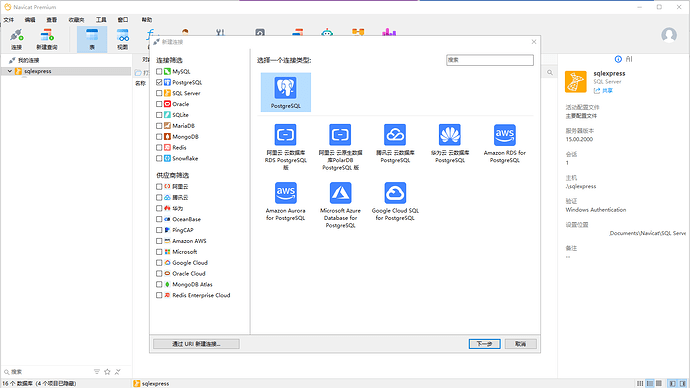690x388 pixels.
Task: Click the sidebar bottom search field
Action: pyautogui.click(x=47, y=372)
